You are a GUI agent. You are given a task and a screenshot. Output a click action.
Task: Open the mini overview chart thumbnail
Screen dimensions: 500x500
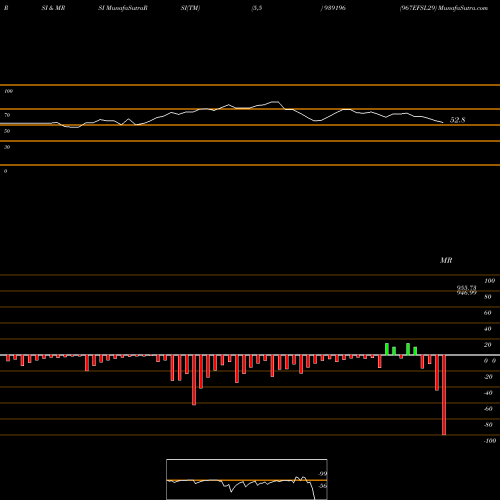[x=247, y=479]
